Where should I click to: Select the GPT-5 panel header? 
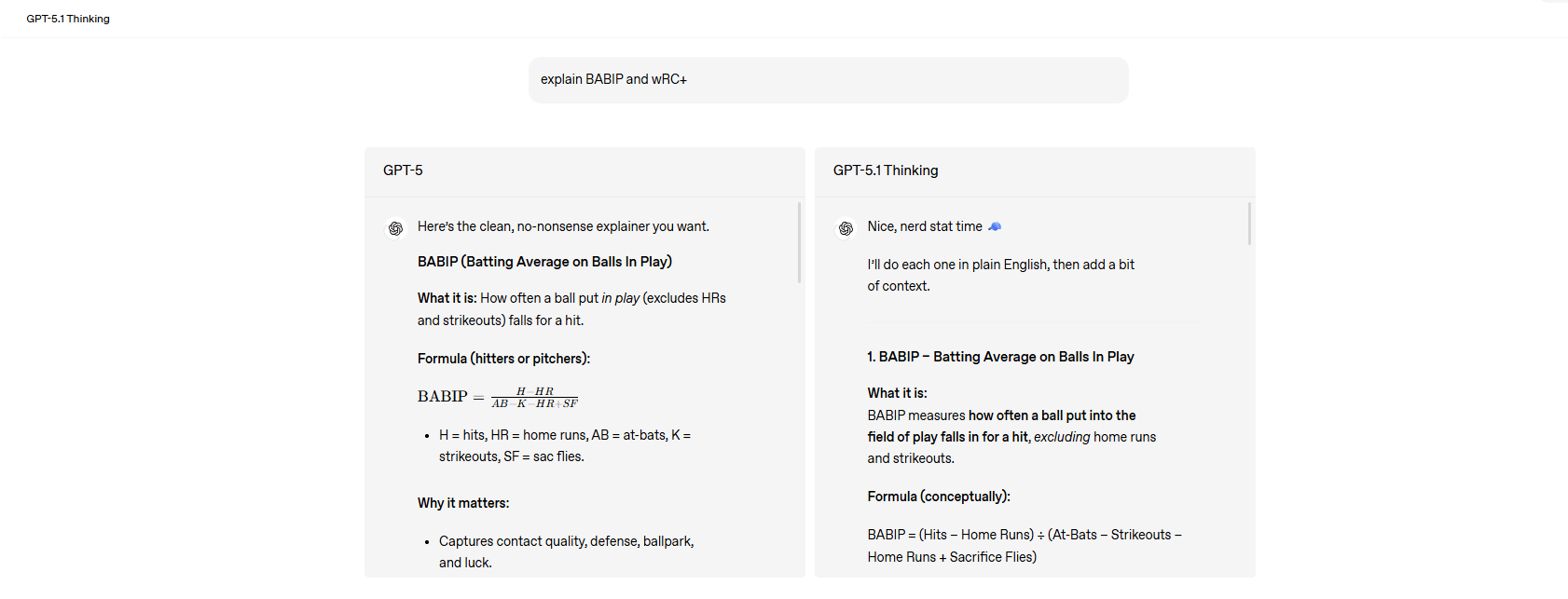point(403,170)
